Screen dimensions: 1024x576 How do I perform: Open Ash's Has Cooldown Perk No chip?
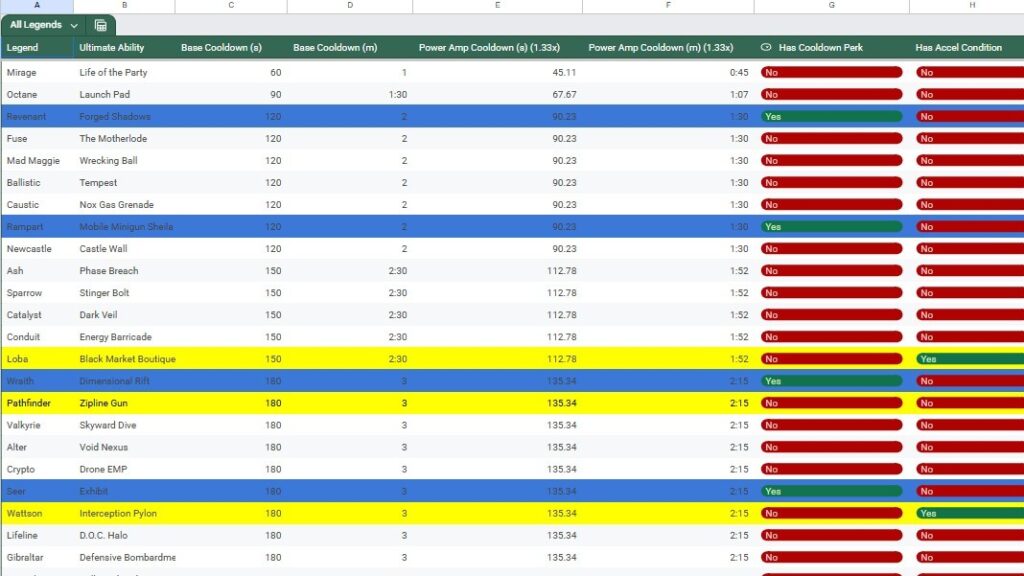(831, 270)
